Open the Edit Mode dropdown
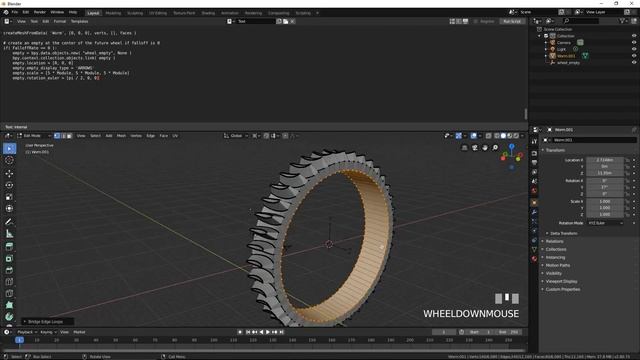Screen dimensions: 640x360 click(x=34, y=136)
